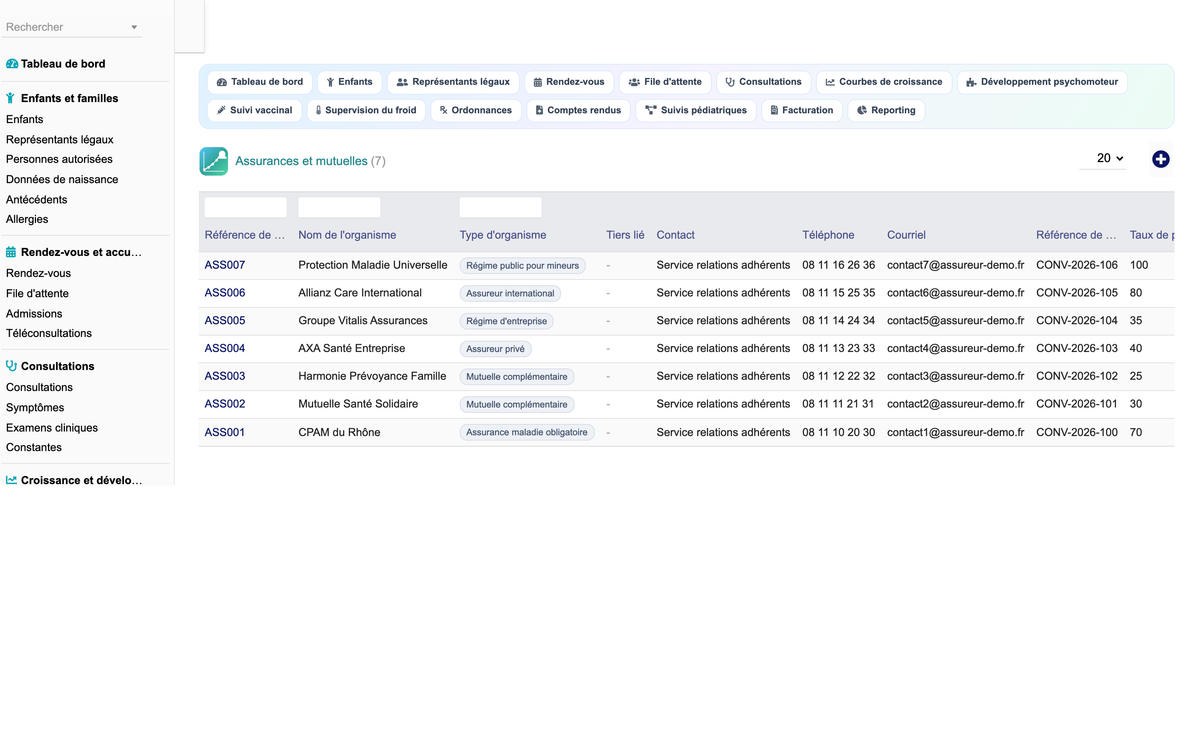Click the Assurances et mutuelles module icon
The image size is (1200, 743).
pos(214,161)
